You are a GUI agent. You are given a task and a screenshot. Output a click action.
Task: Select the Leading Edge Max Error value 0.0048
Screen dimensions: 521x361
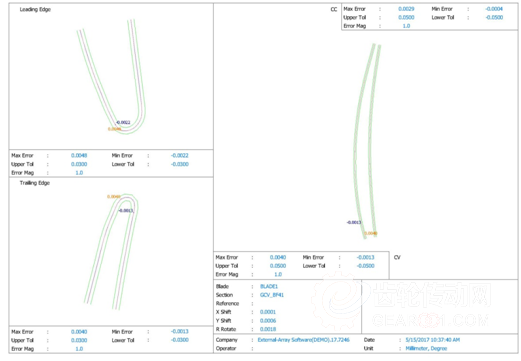point(79,155)
